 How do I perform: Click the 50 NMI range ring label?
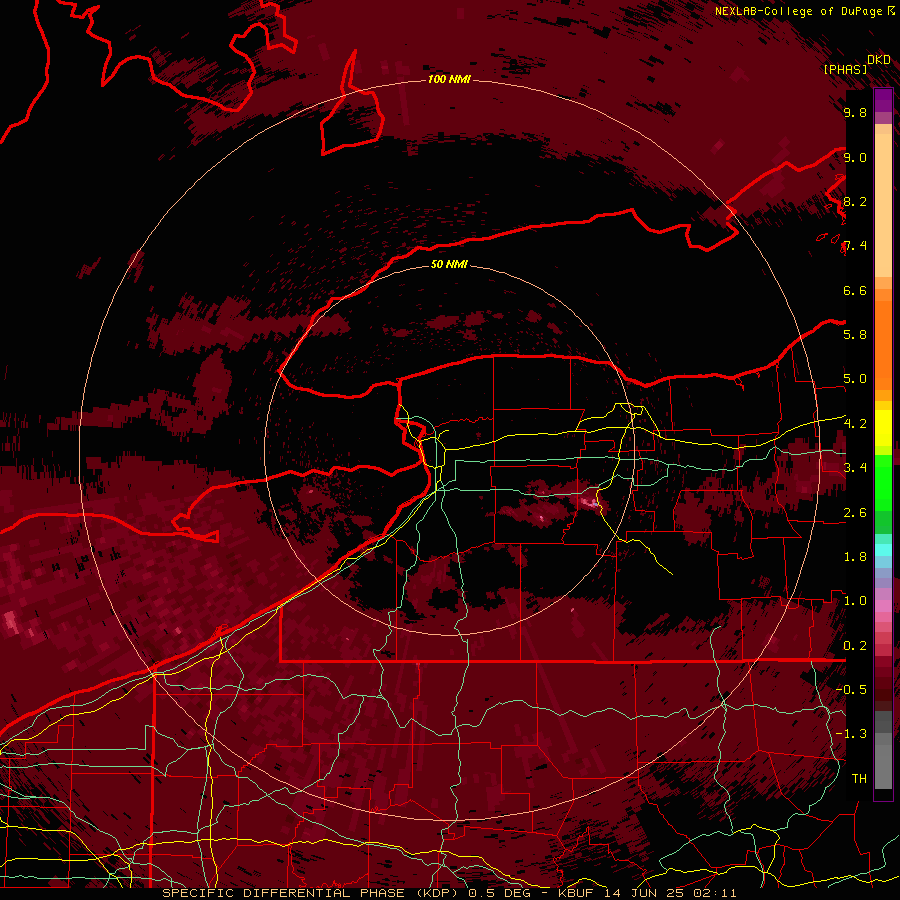449,264
